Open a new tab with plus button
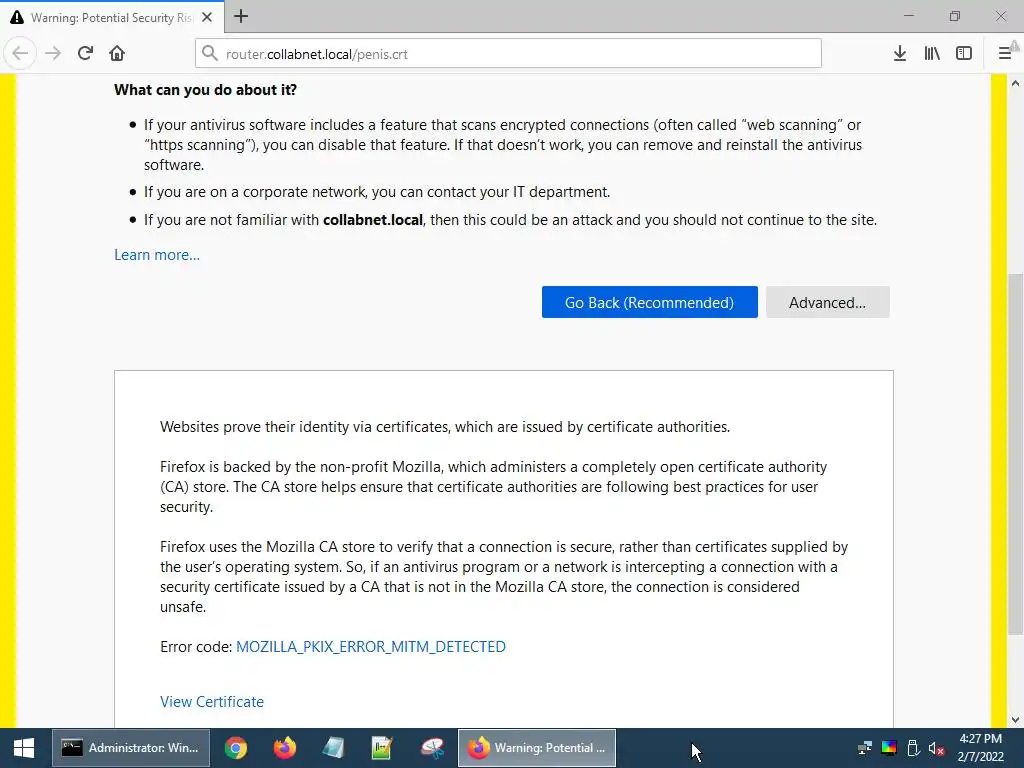 pyautogui.click(x=241, y=16)
